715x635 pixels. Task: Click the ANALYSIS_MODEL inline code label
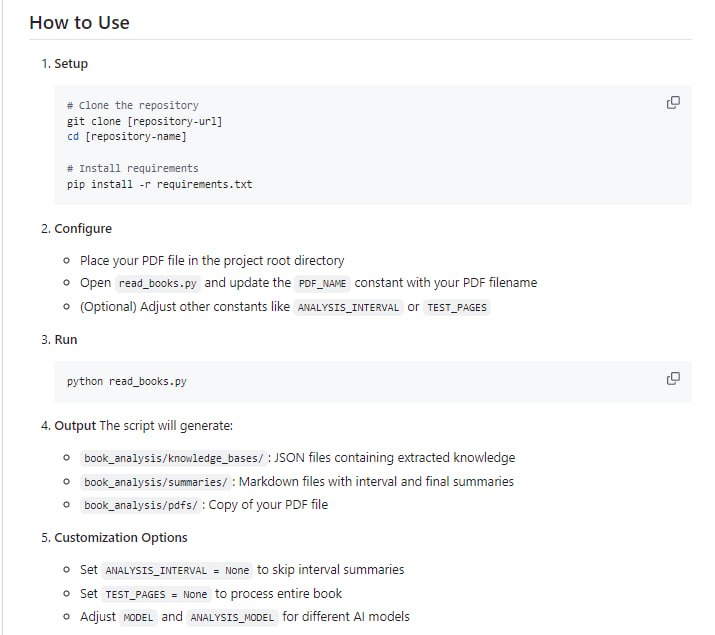[x=232, y=617]
